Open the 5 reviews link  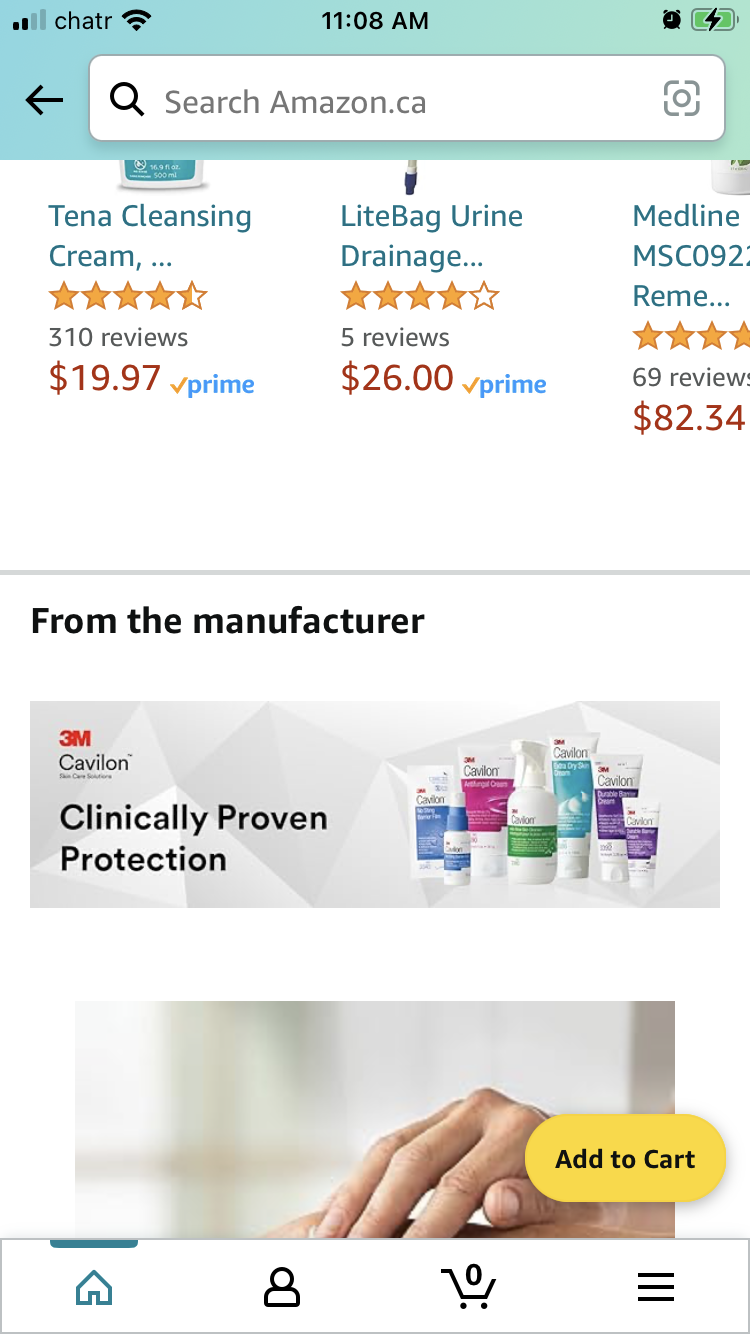(x=395, y=338)
